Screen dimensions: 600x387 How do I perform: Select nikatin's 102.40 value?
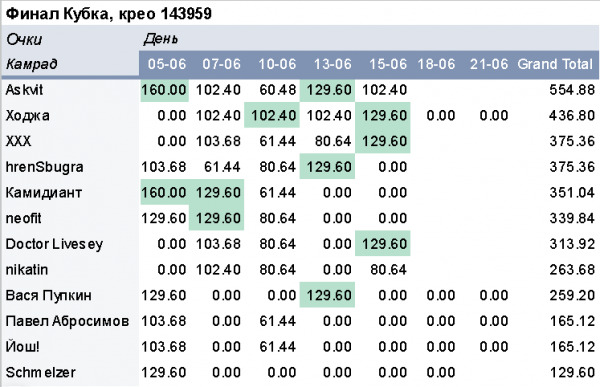point(218,270)
